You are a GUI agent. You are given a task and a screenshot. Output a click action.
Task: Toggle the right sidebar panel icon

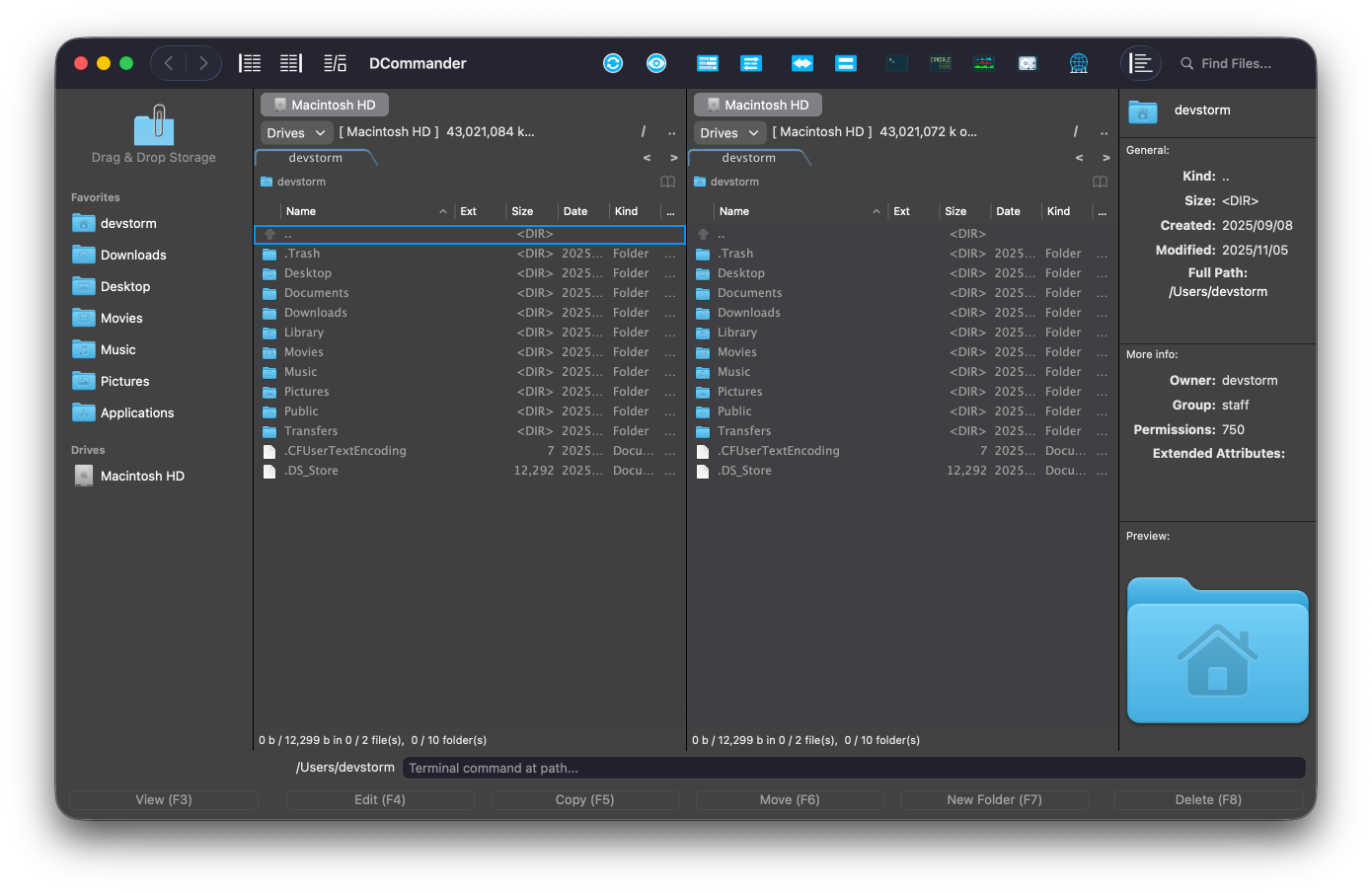point(1141,62)
